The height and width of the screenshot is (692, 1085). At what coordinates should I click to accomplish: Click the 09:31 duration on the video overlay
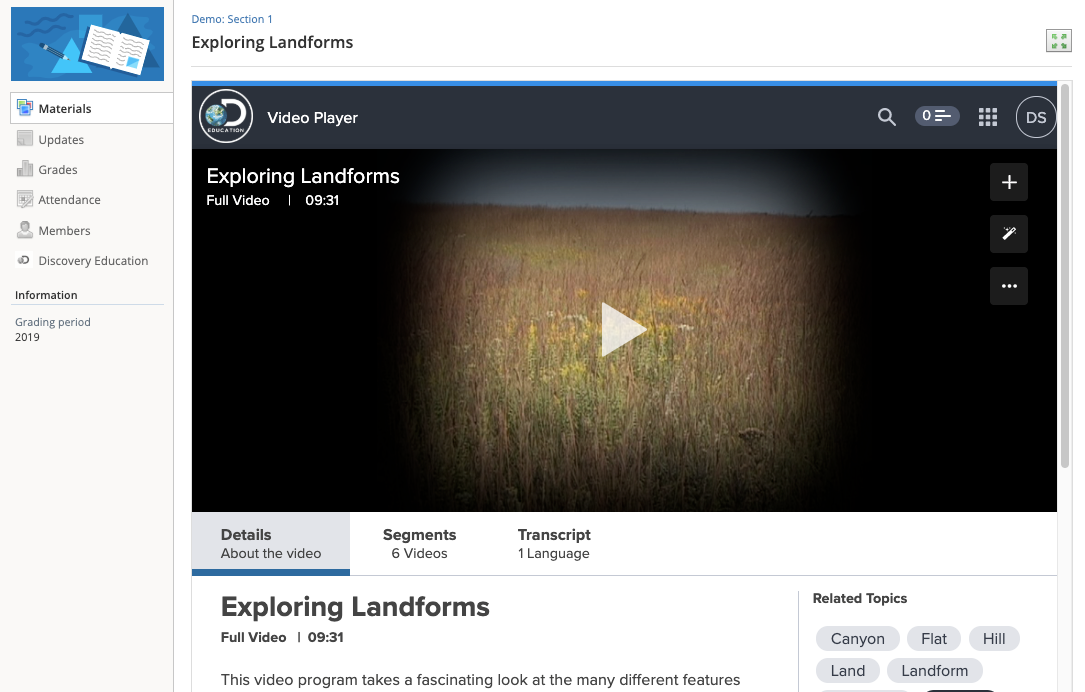coord(322,201)
